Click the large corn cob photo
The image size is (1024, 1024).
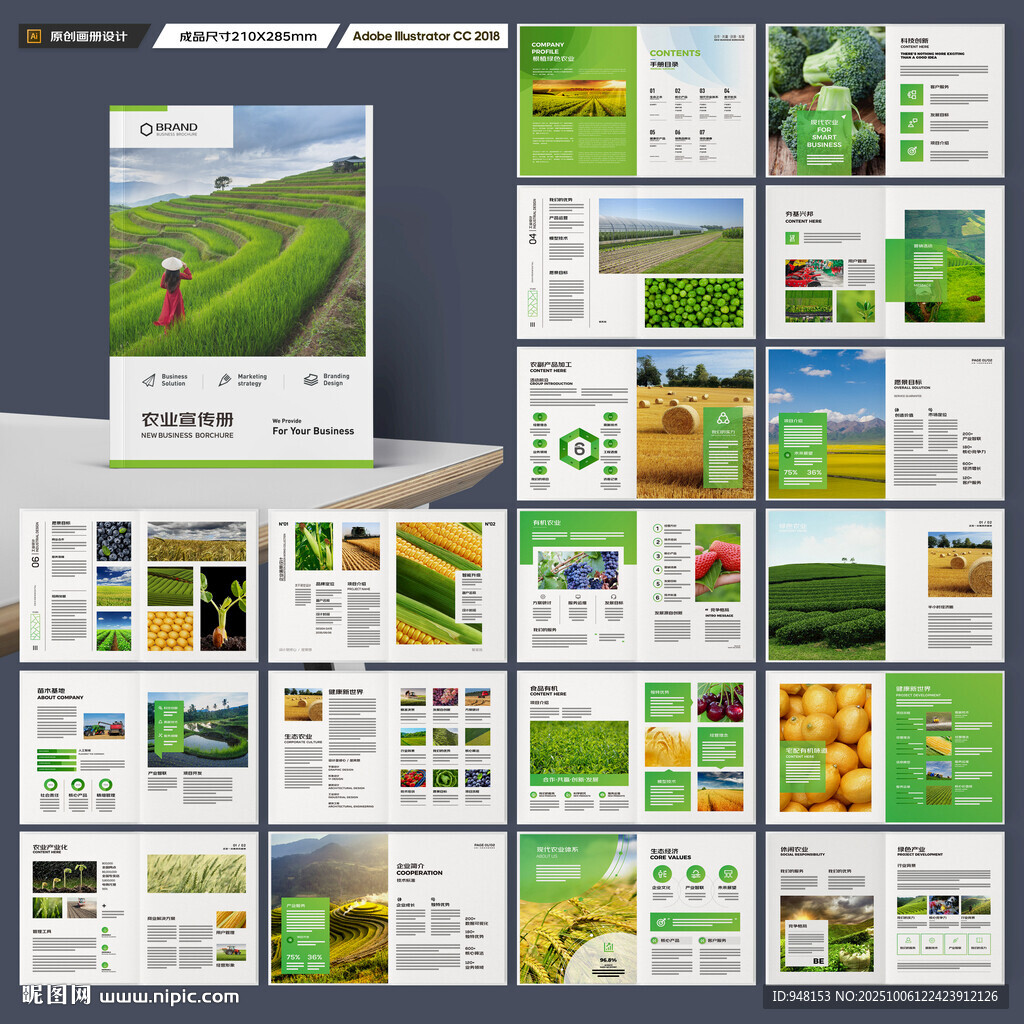click(x=439, y=583)
